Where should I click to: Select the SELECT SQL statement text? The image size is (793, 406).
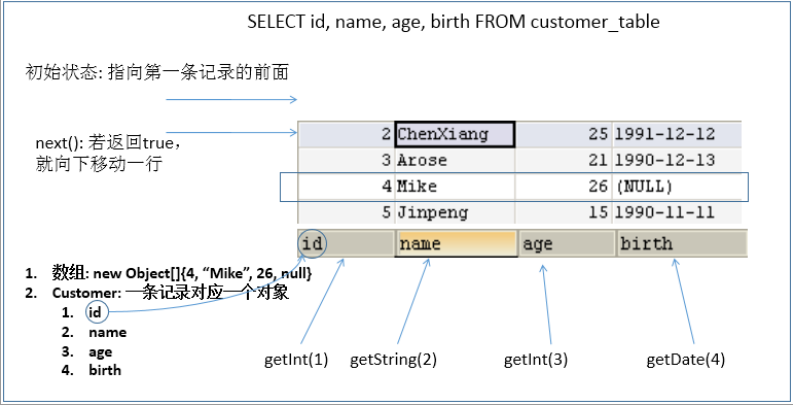(453, 22)
